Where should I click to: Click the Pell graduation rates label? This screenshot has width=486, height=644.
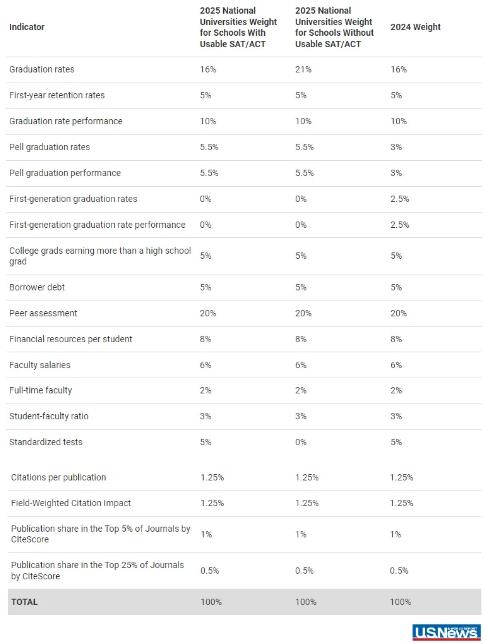click(49, 147)
